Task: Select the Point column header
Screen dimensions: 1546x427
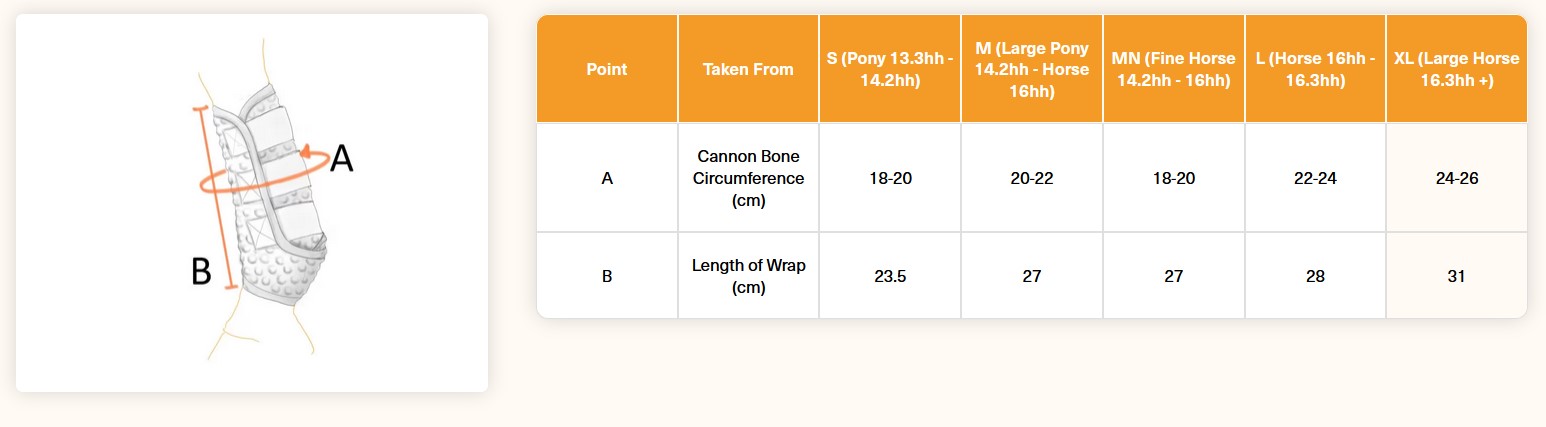Action: pos(607,69)
